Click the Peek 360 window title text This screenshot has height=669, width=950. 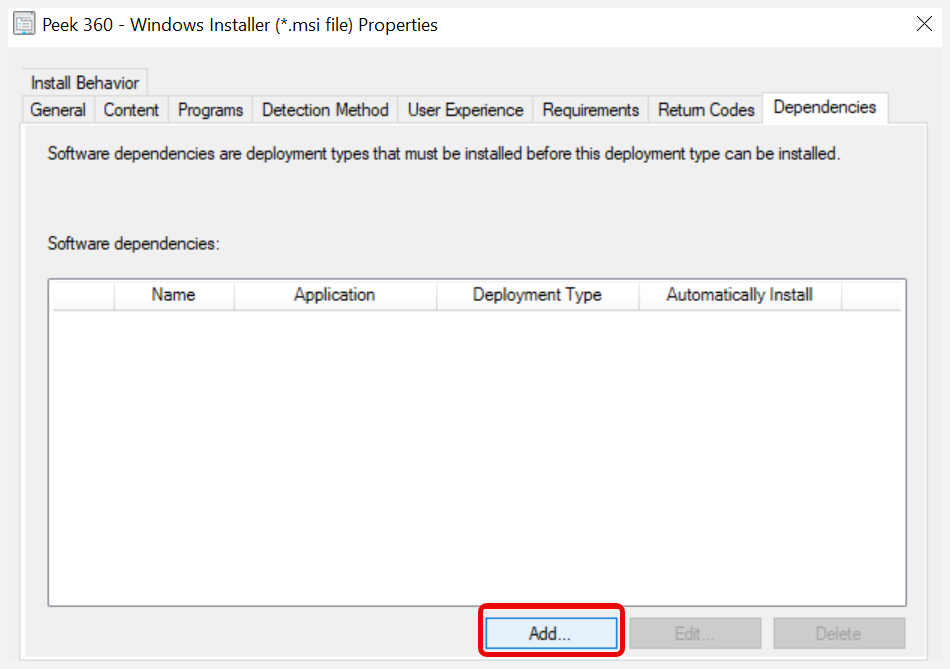240,25
